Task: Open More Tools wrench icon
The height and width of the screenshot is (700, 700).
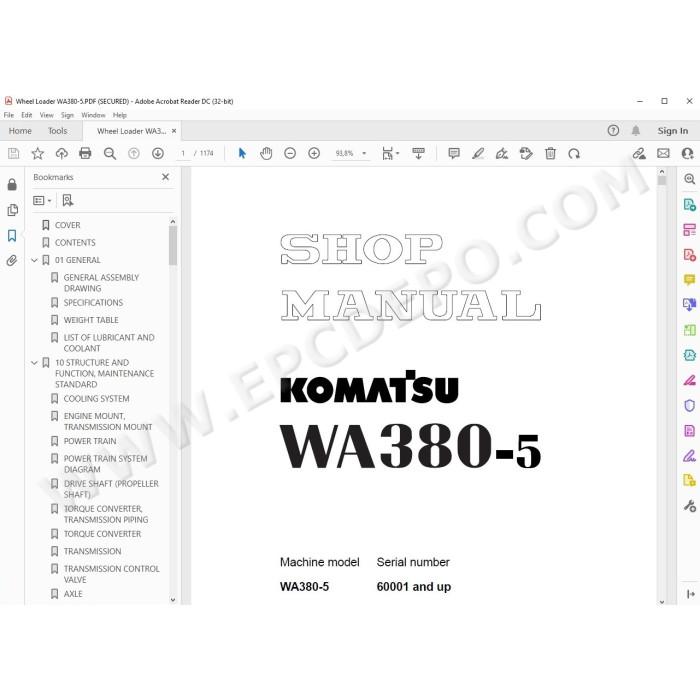Action: coord(689,506)
